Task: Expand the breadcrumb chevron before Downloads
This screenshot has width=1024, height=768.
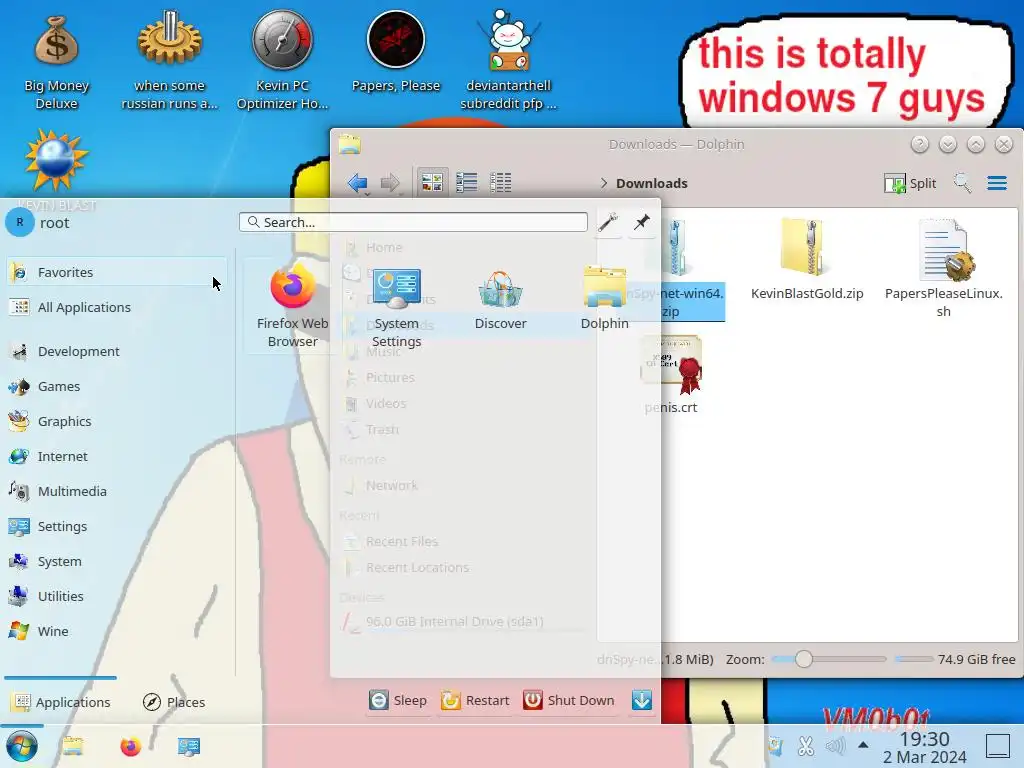Action: [603, 184]
